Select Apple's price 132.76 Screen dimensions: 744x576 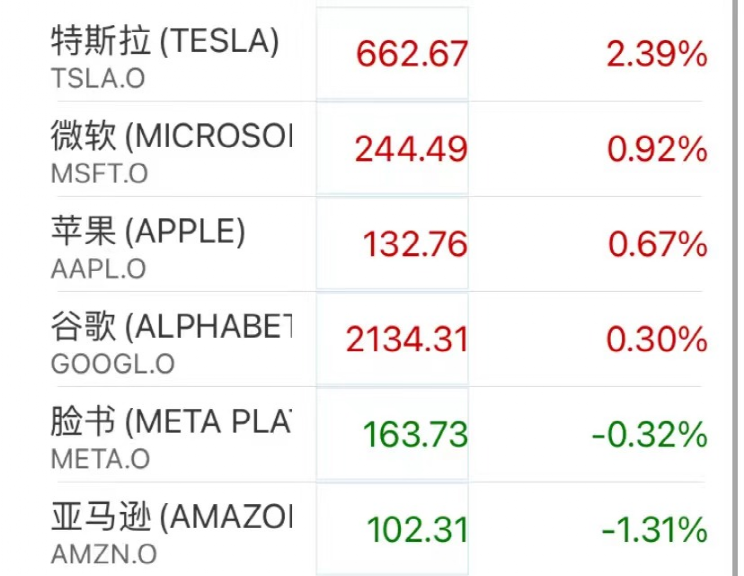(x=414, y=243)
